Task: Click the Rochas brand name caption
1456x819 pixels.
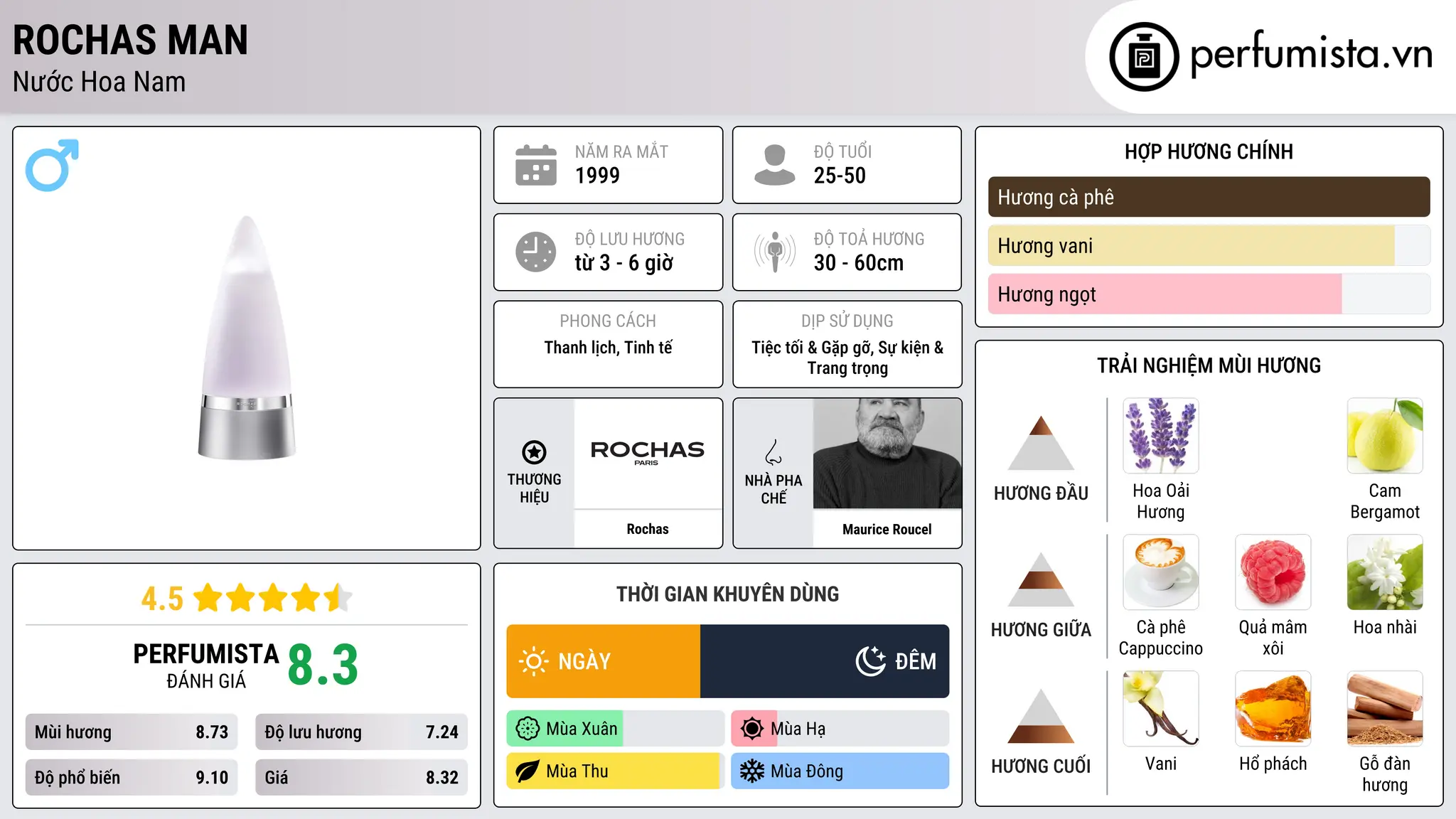Action: (648, 529)
